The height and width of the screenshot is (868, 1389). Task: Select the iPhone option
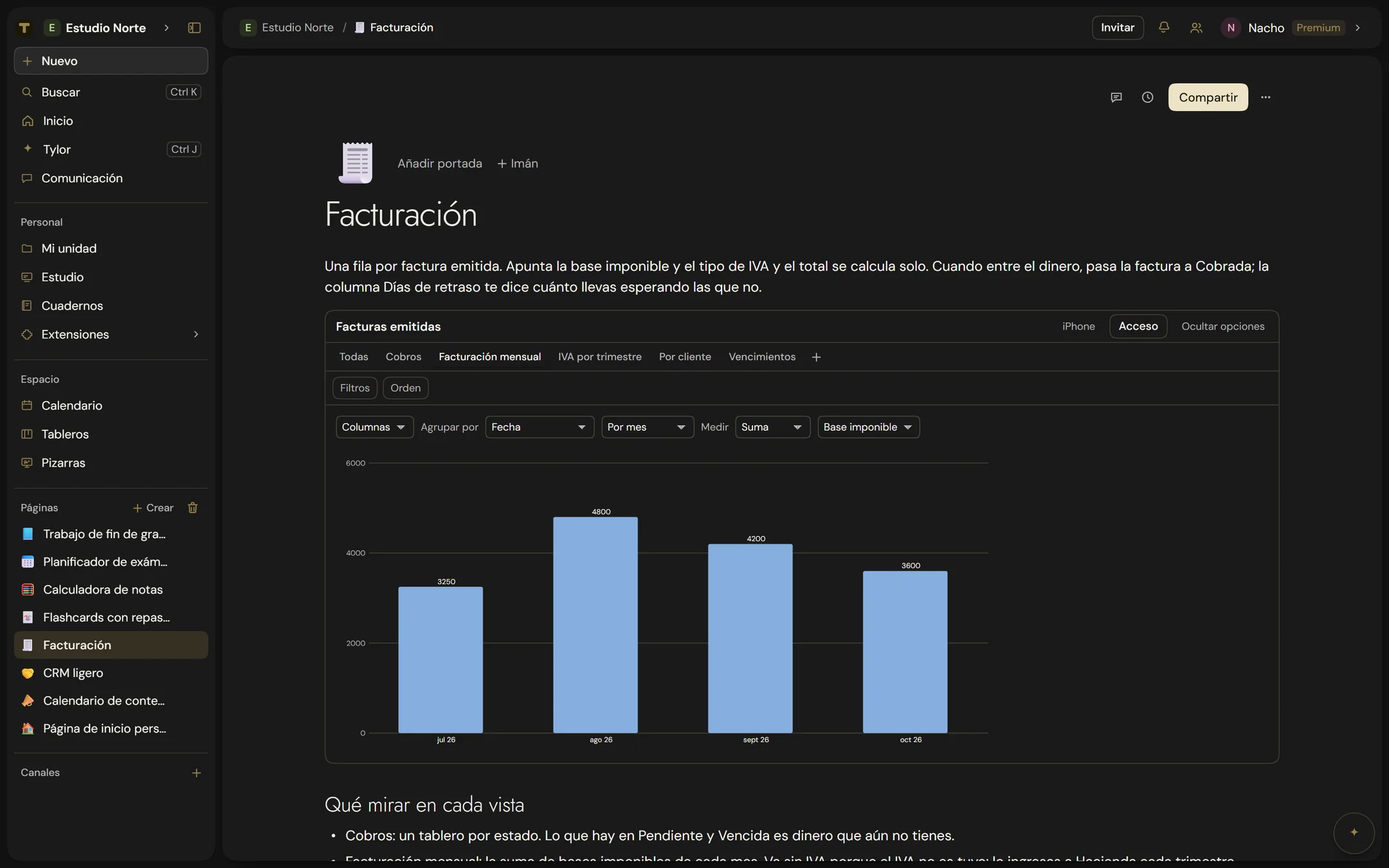pyautogui.click(x=1078, y=327)
